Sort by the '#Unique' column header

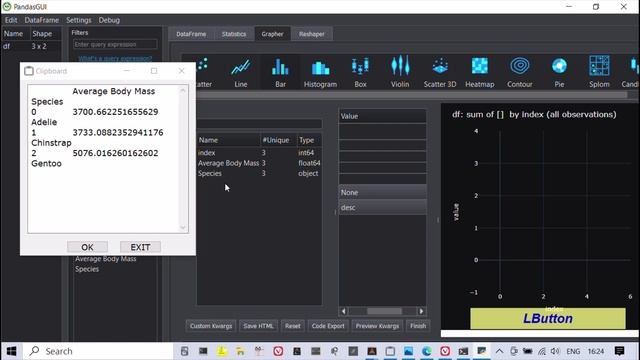[278, 140]
